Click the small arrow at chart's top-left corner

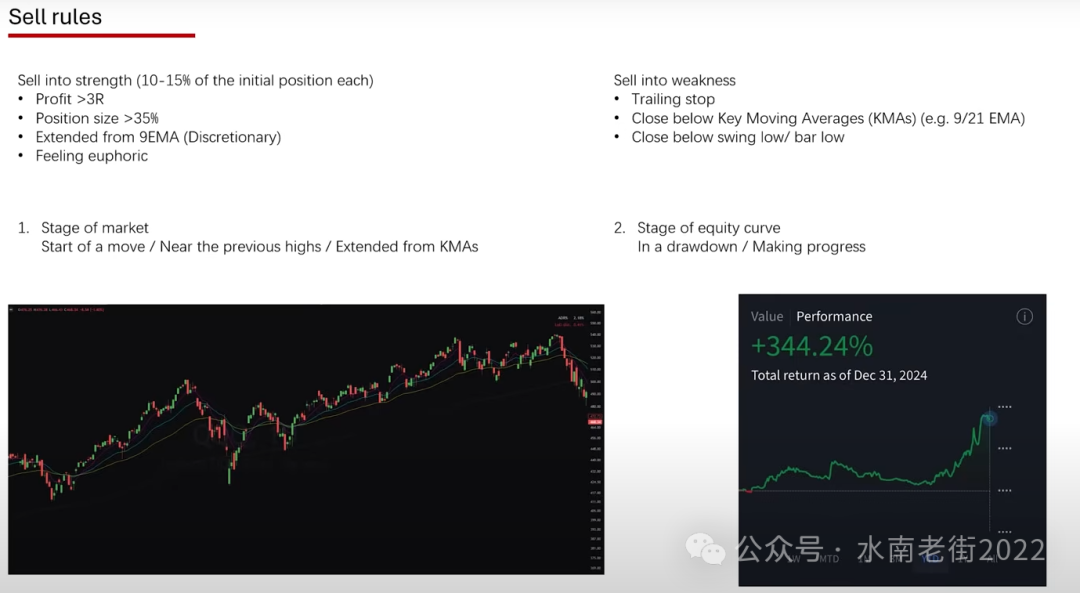[12, 309]
